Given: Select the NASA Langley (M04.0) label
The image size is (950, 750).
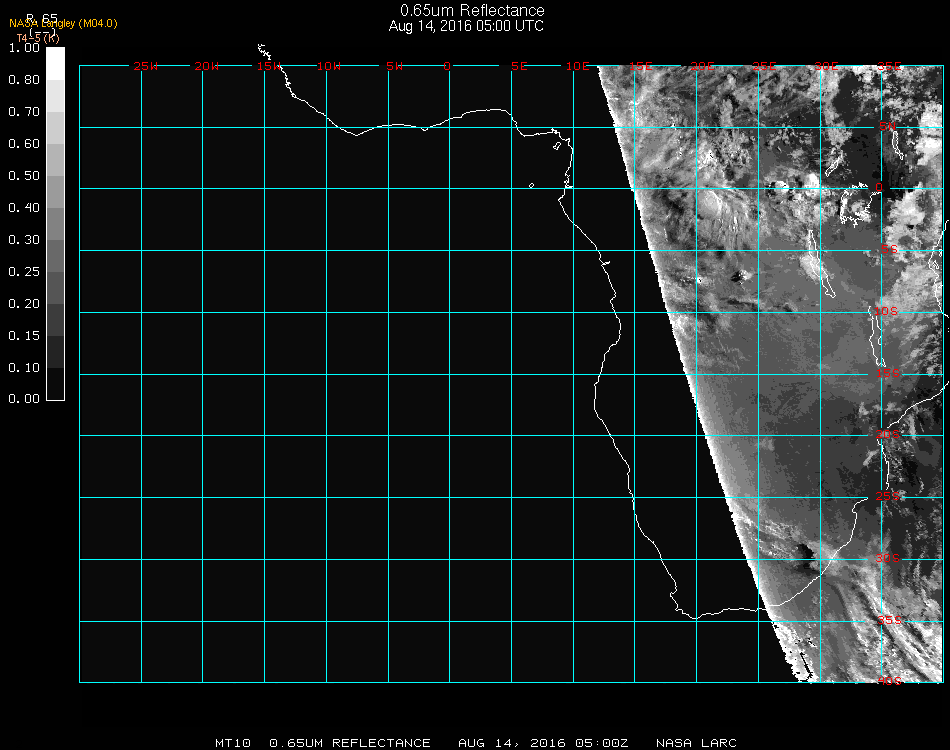Looking at the screenshot, I should (63, 24).
